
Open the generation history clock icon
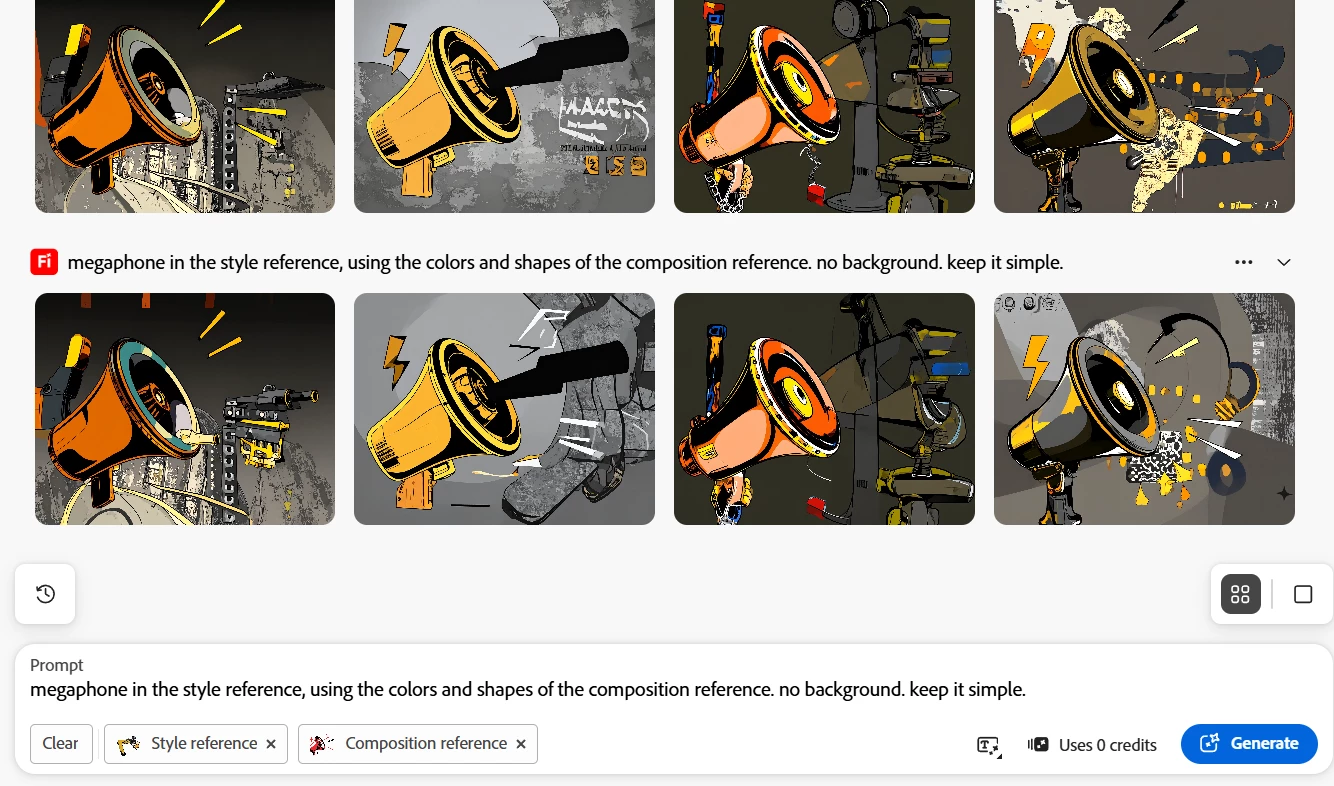click(x=45, y=594)
